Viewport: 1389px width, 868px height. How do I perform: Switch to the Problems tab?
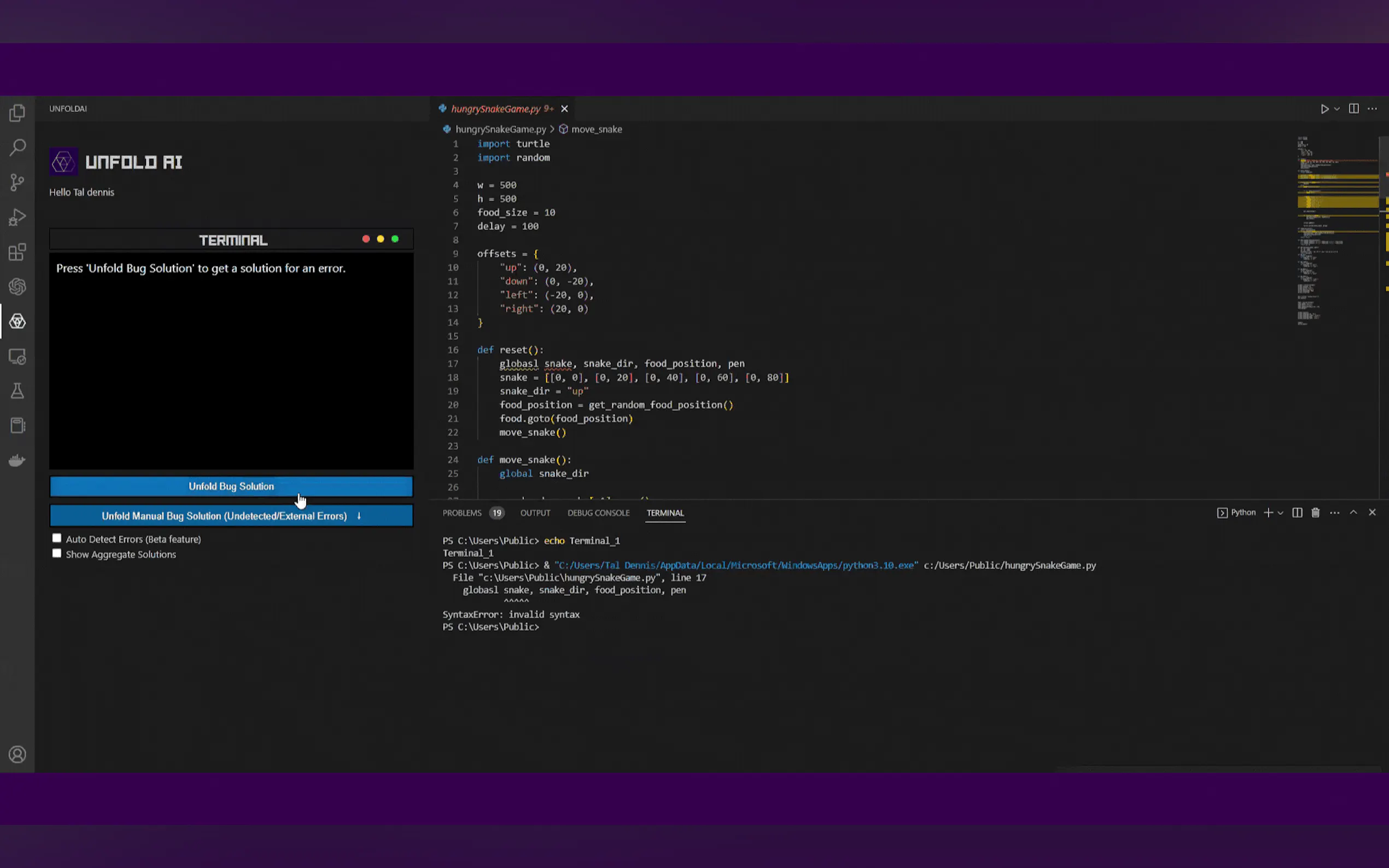(x=462, y=513)
